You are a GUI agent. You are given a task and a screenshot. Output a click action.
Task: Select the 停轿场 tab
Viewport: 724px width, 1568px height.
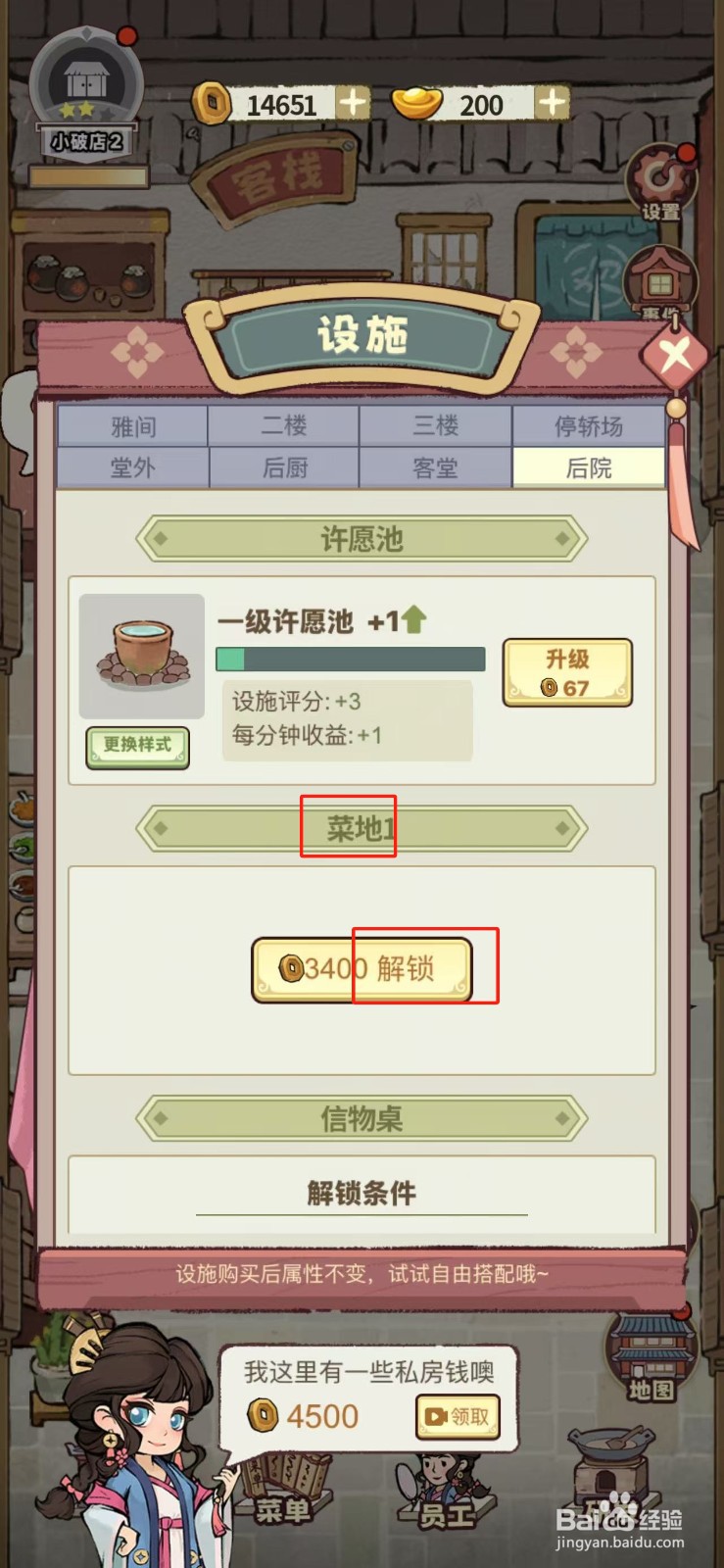[x=589, y=426]
